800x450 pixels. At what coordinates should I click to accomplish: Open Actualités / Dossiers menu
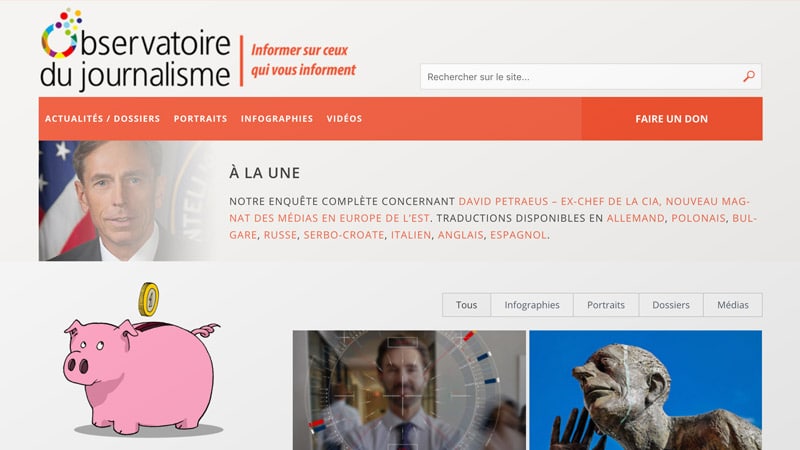(x=103, y=118)
